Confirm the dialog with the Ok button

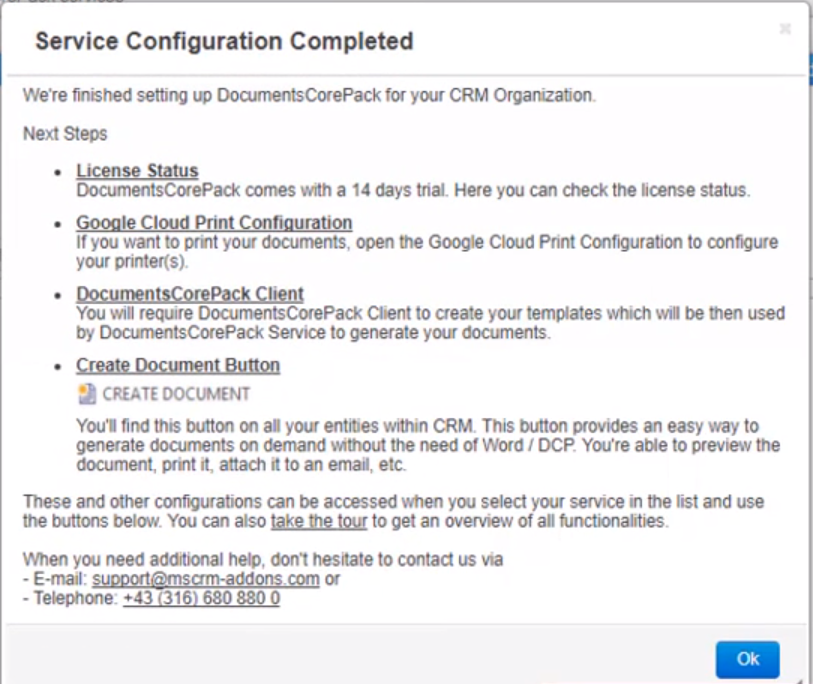(x=748, y=659)
